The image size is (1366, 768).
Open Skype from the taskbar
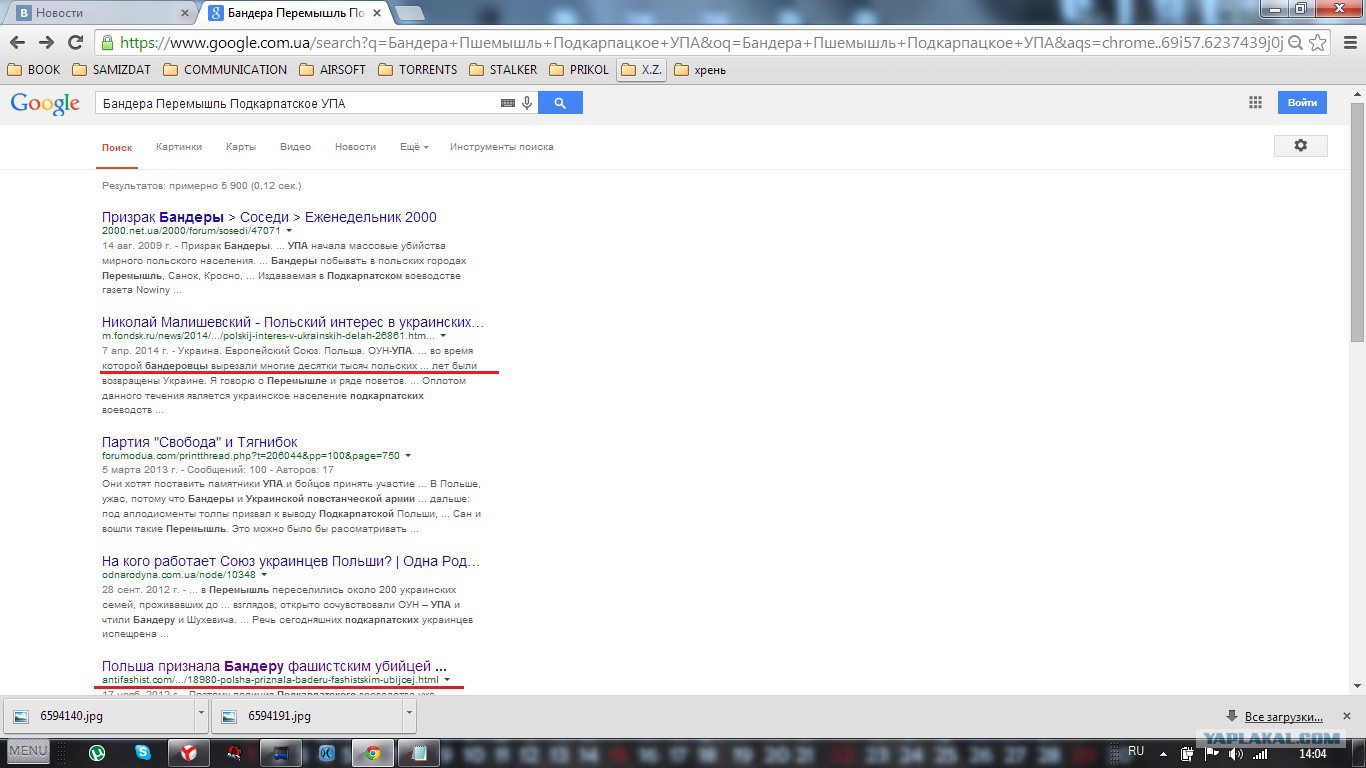(143, 753)
